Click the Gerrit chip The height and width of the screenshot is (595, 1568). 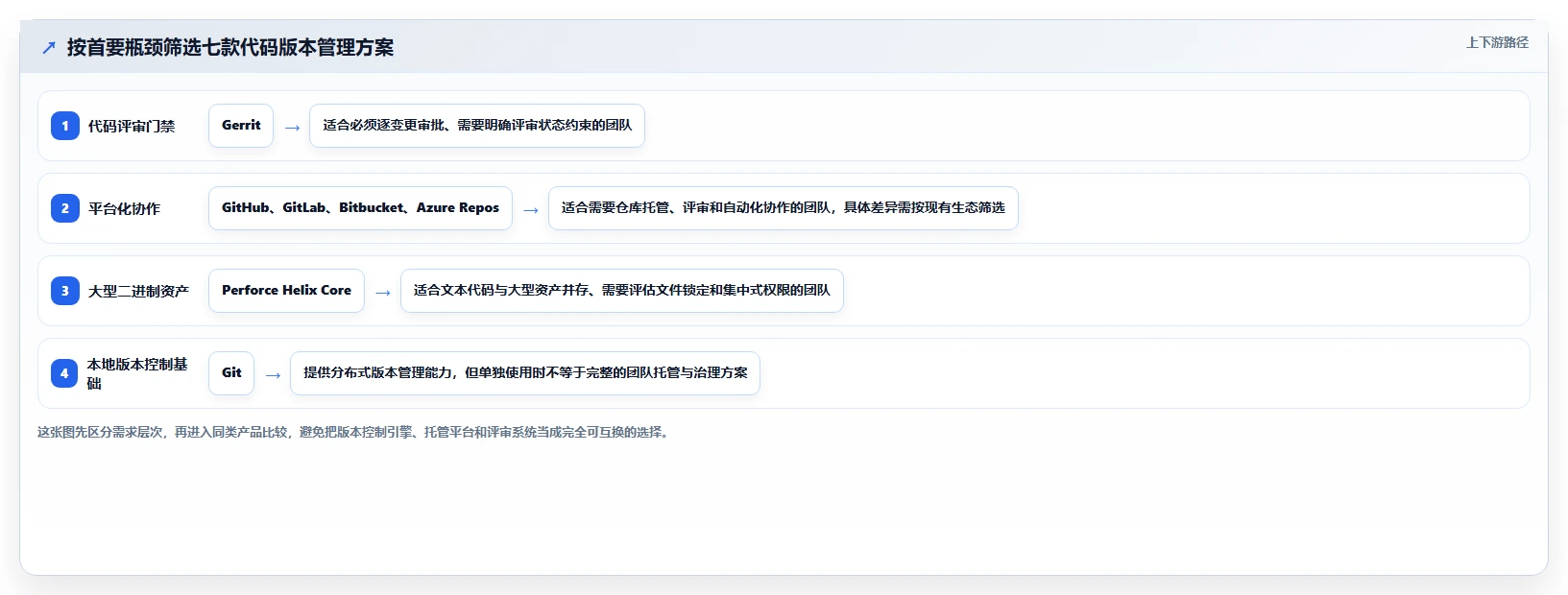(x=241, y=126)
